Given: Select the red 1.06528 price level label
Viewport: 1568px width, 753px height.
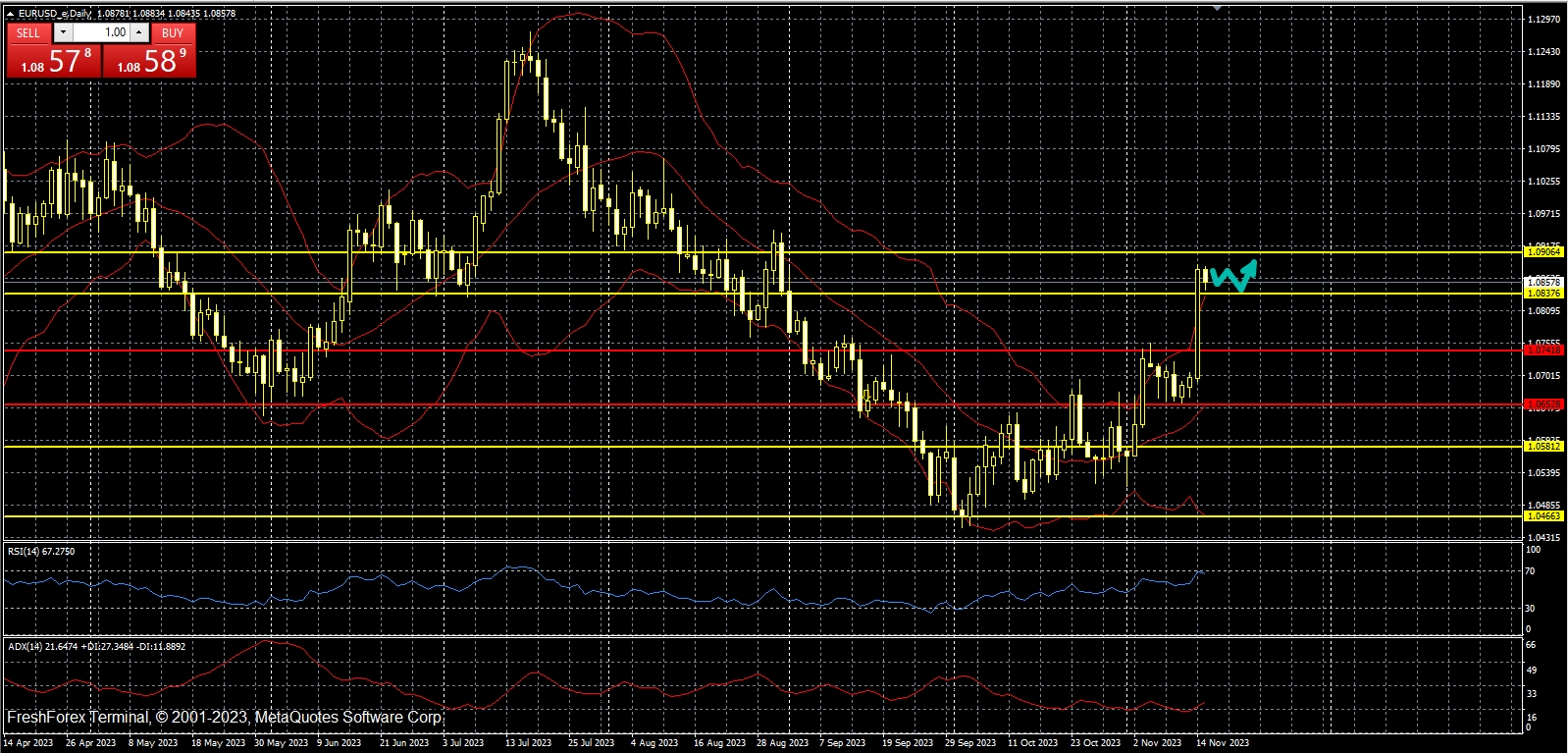Looking at the screenshot, I should coord(1542,404).
